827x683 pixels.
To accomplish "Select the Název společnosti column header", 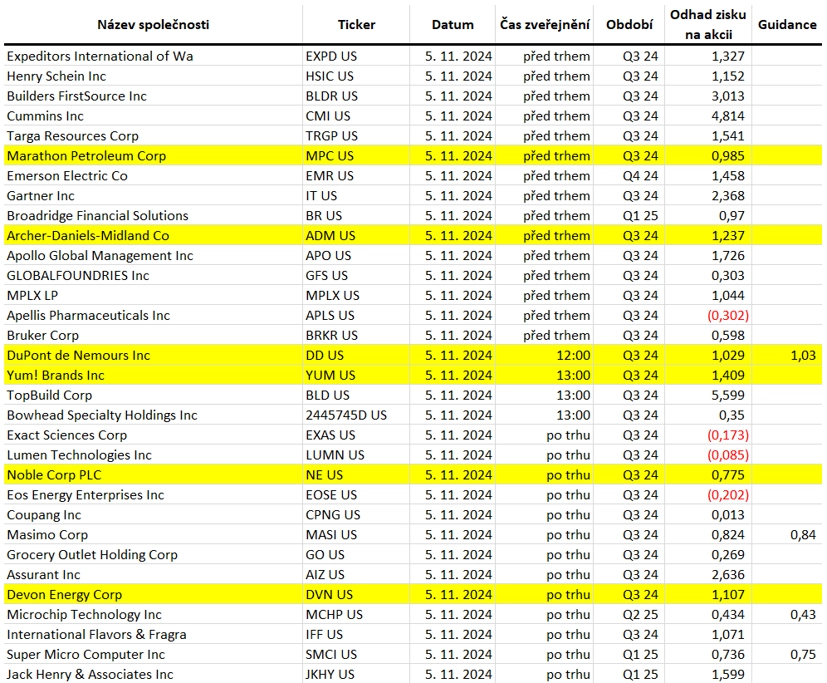I will coord(153,25).
